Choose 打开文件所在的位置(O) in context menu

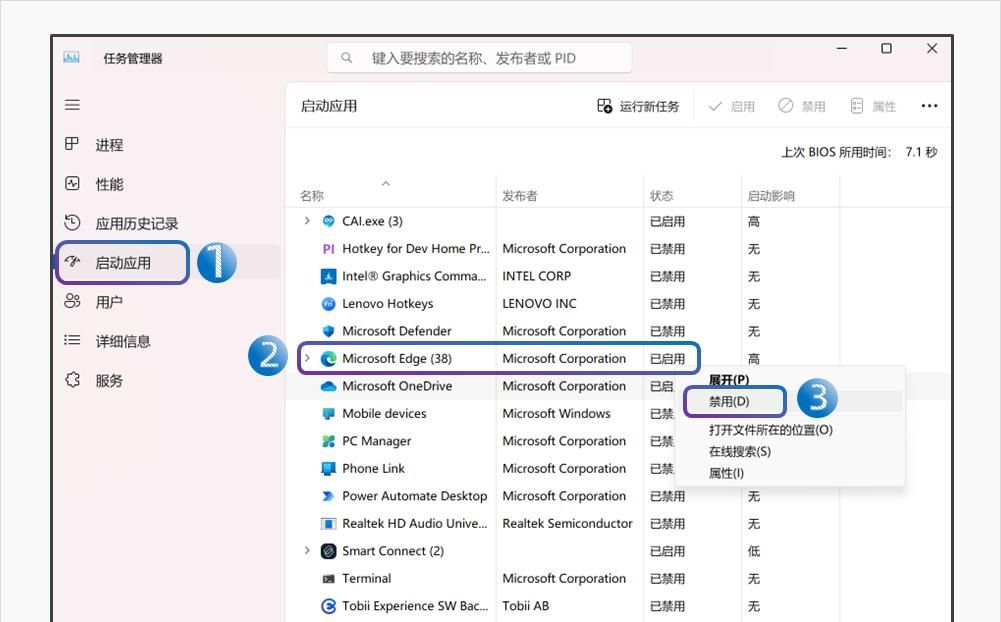click(x=771, y=430)
